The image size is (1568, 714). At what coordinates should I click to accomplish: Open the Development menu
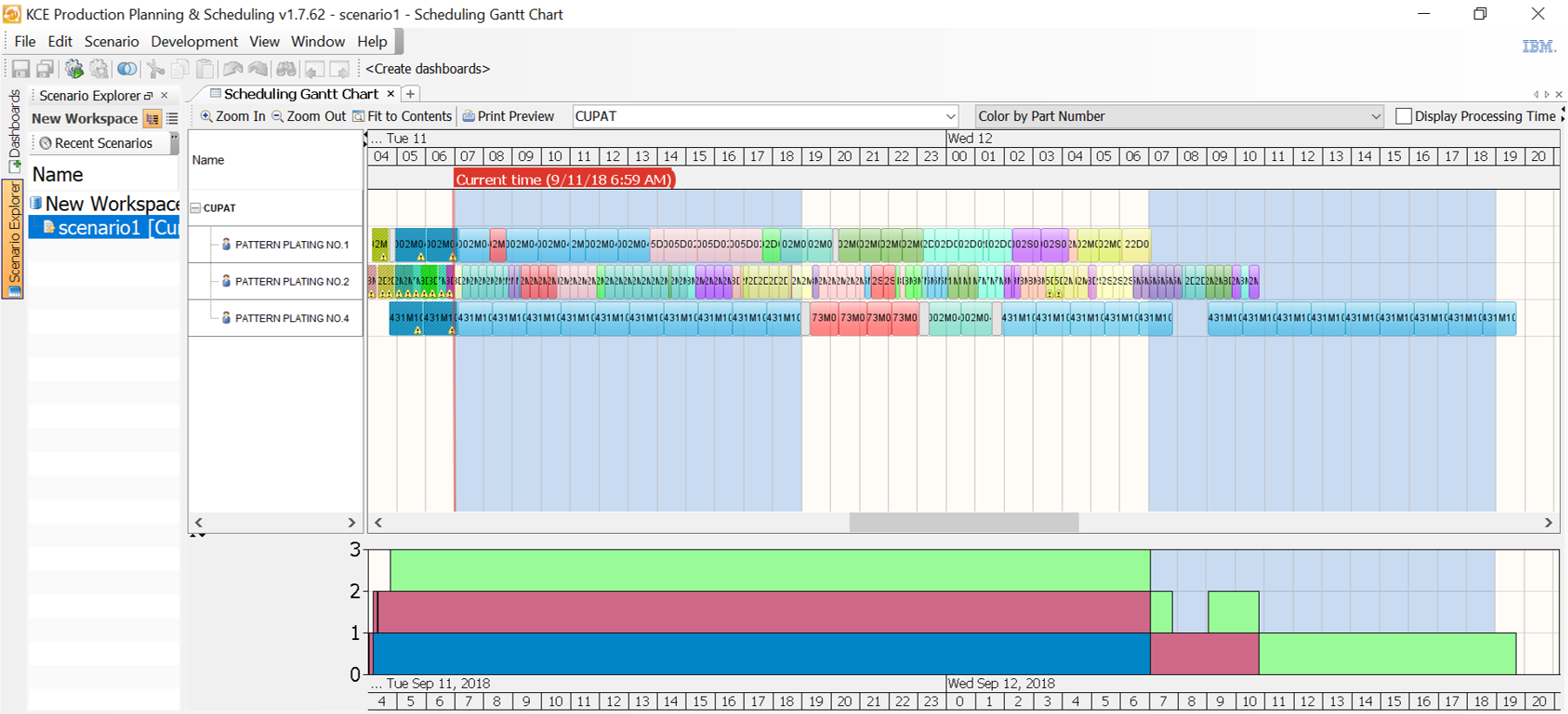(194, 42)
